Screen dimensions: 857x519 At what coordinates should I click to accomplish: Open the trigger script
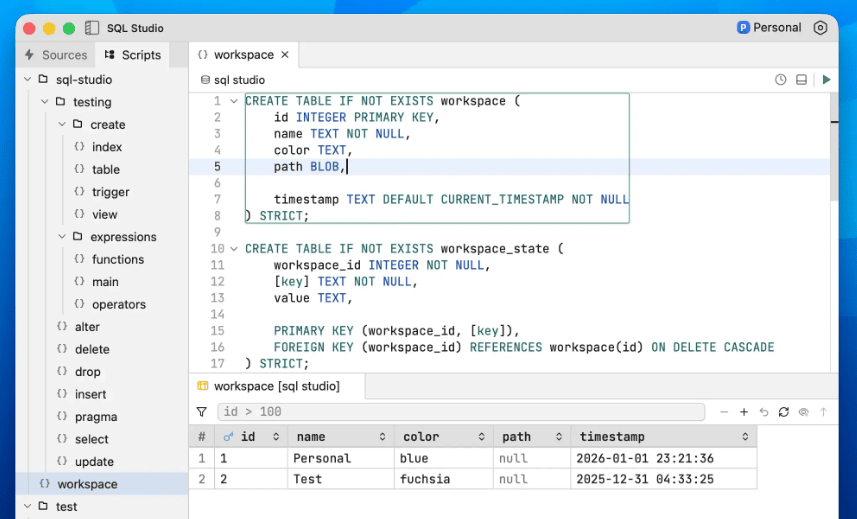pyautogui.click(x=110, y=192)
